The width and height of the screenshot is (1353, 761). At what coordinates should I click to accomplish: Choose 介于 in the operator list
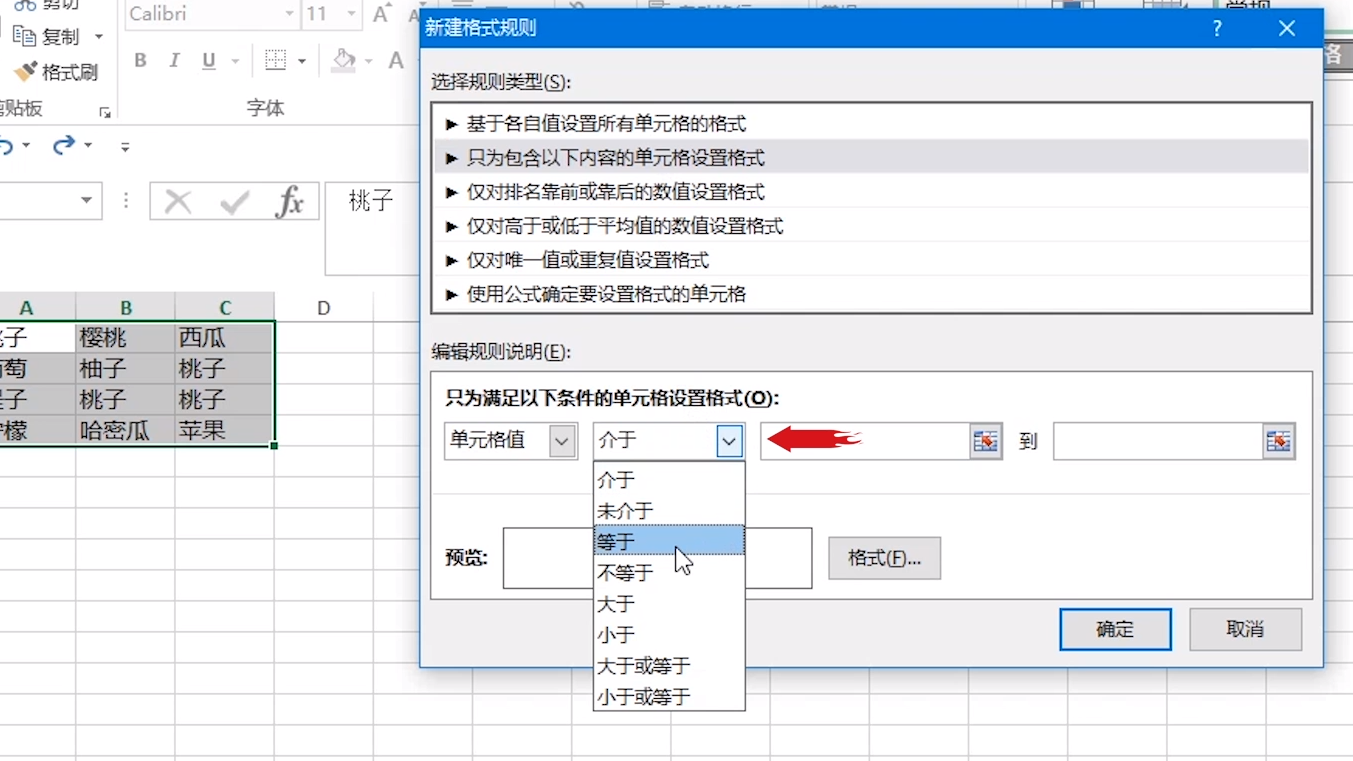669,479
